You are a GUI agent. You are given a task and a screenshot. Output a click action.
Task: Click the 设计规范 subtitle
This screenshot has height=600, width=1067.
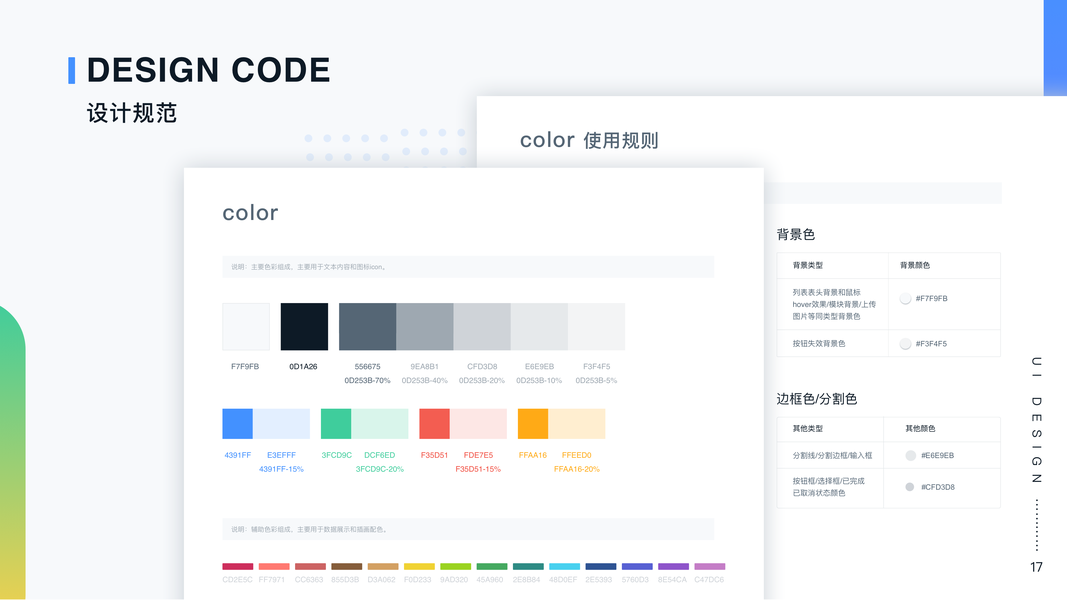[x=132, y=113]
